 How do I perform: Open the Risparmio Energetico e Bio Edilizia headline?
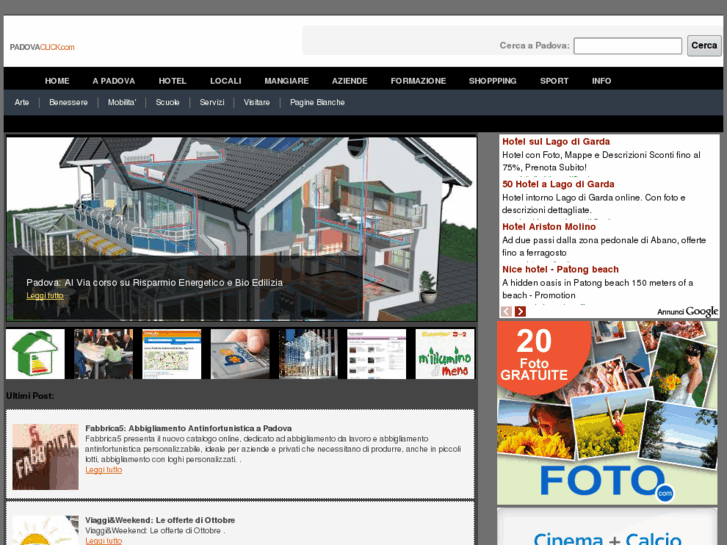(154, 282)
